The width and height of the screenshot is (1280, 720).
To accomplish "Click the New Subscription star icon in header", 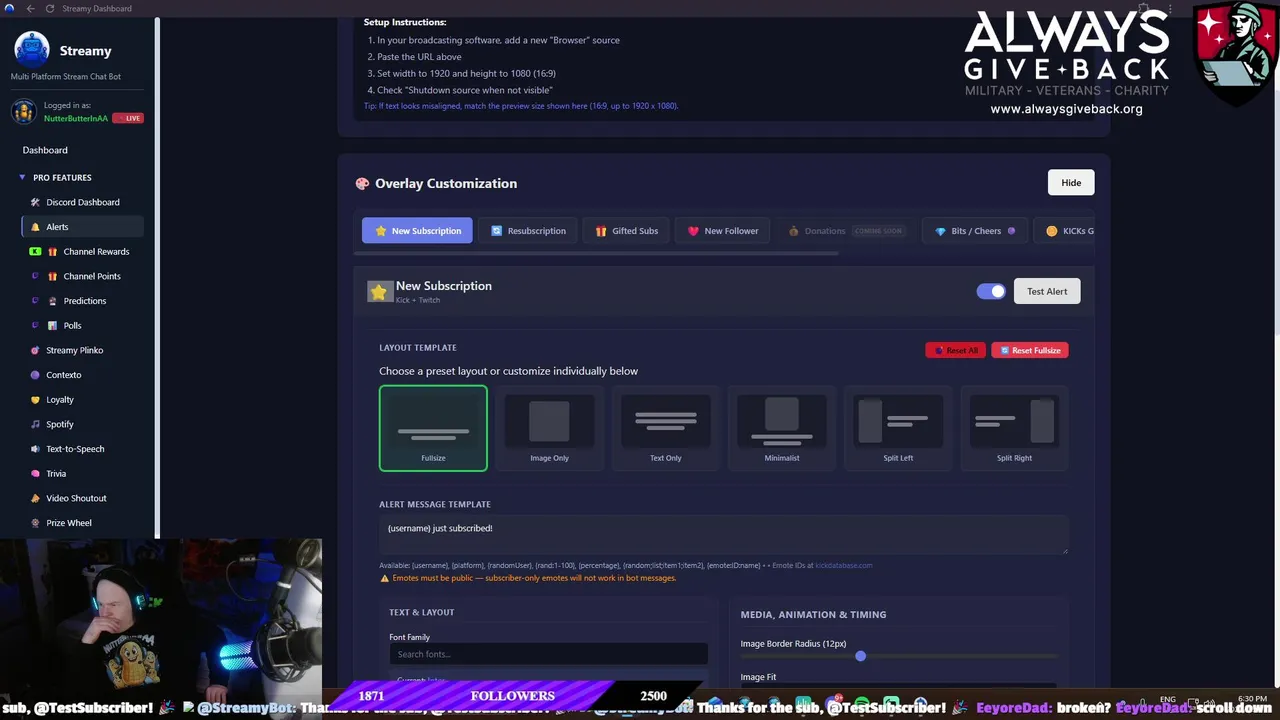I will (x=379, y=292).
